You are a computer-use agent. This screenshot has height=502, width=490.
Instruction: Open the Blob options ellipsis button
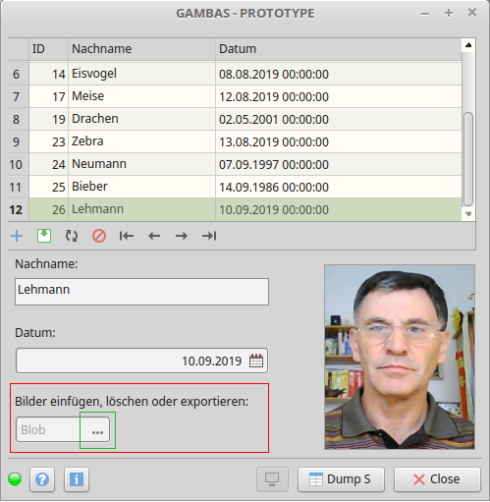click(x=97, y=430)
